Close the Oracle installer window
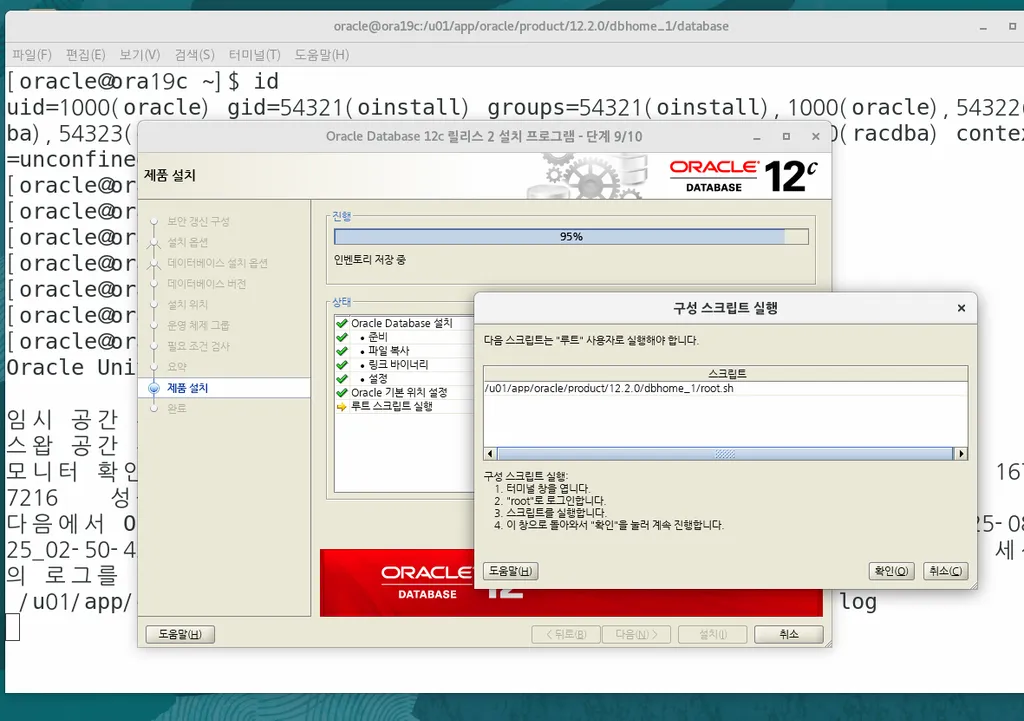The height and width of the screenshot is (721, 1024). coord(816,136)
